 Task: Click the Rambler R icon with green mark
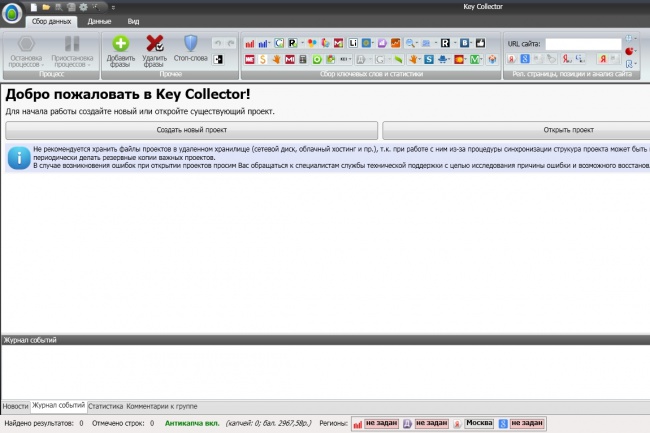point(293,43)
